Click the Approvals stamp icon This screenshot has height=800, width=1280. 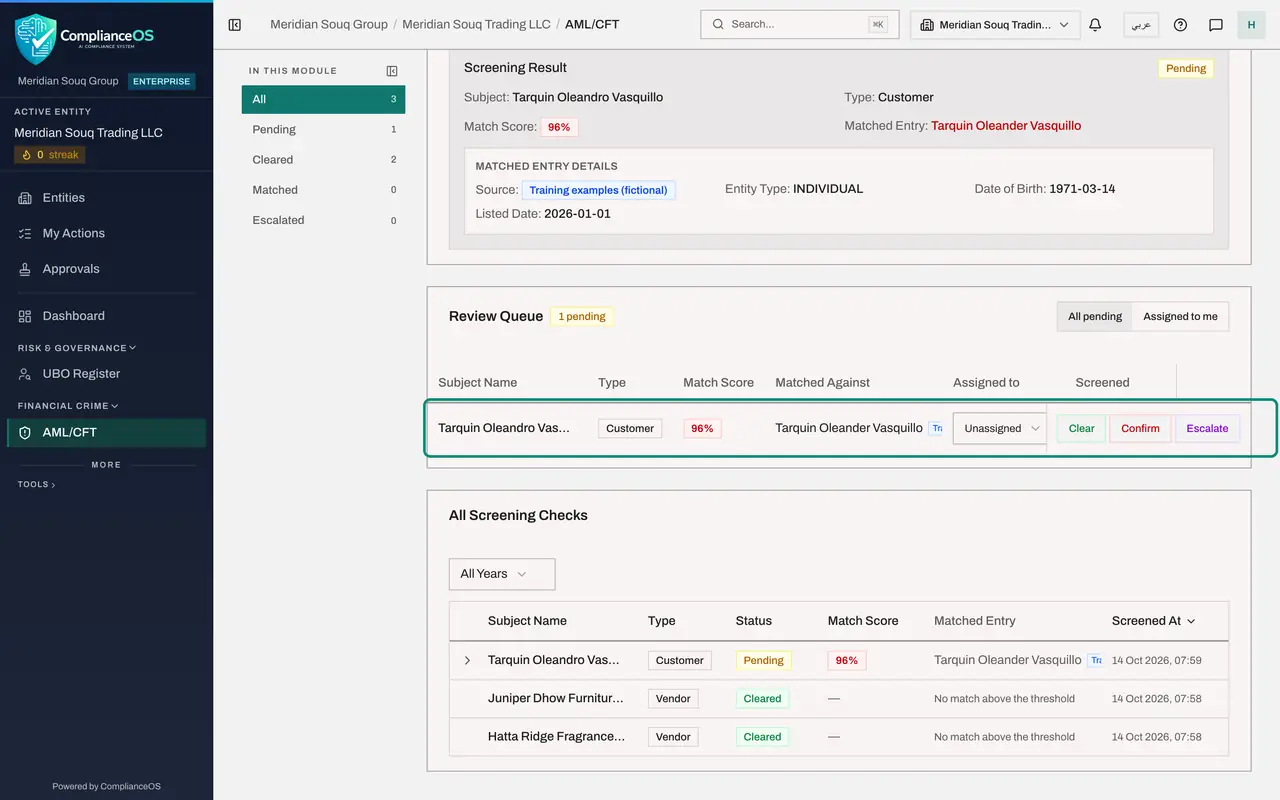click(25, 269)
